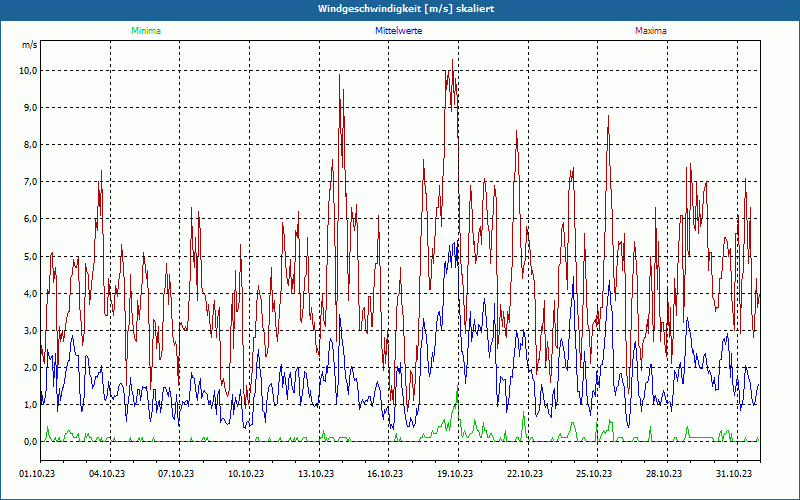The width and height of the screenshot is (800, 500).
Task: Click the m/s unit label
Action: [30, 45]
